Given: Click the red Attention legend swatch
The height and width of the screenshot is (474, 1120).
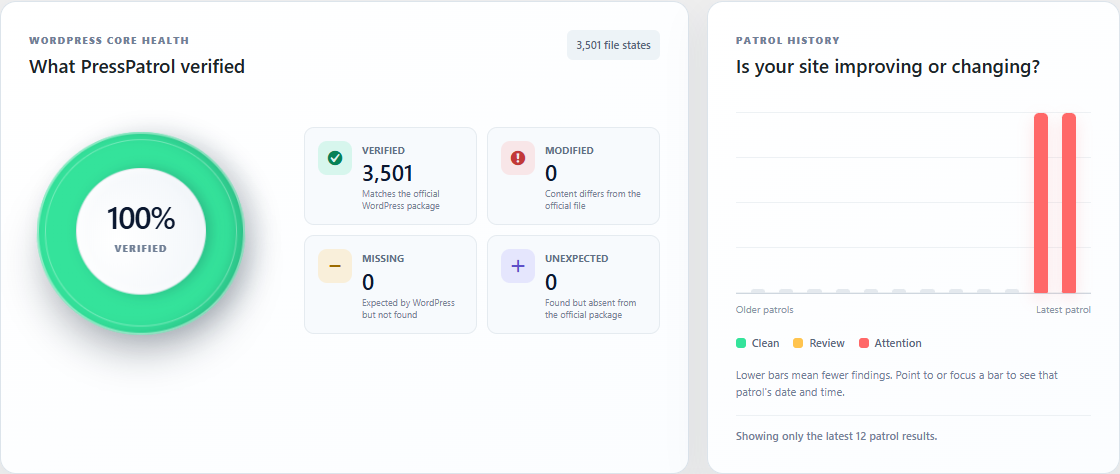Looking at the screenshot, I should [x=864, y=343].
